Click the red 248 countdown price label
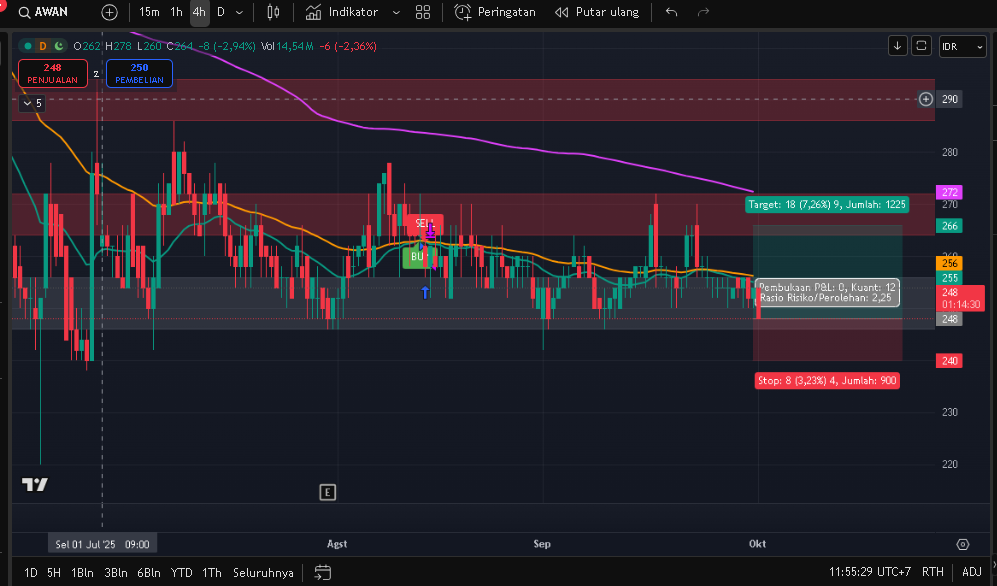This screenshot has height=586, width=997. (960, 298)
